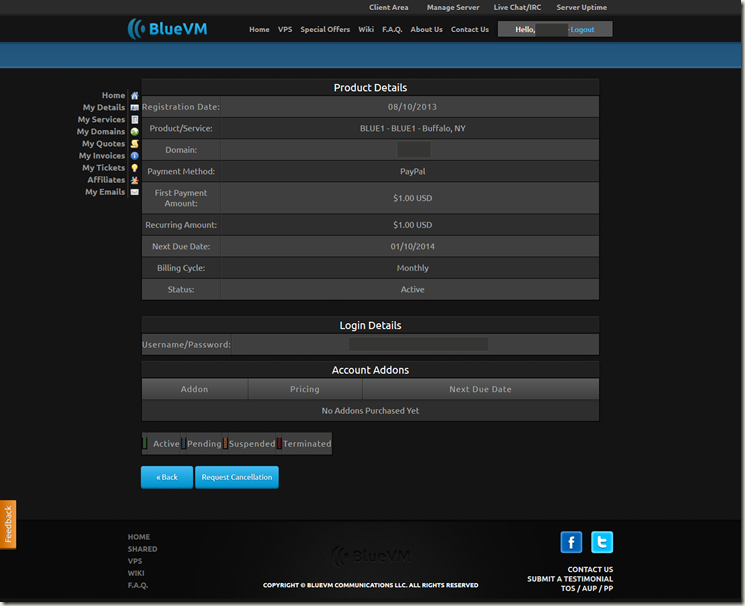Image resolution: width=745 pixels, height=606 pixels.
Task: Open the My Domains sidebar link
Action: coord(101,132)
